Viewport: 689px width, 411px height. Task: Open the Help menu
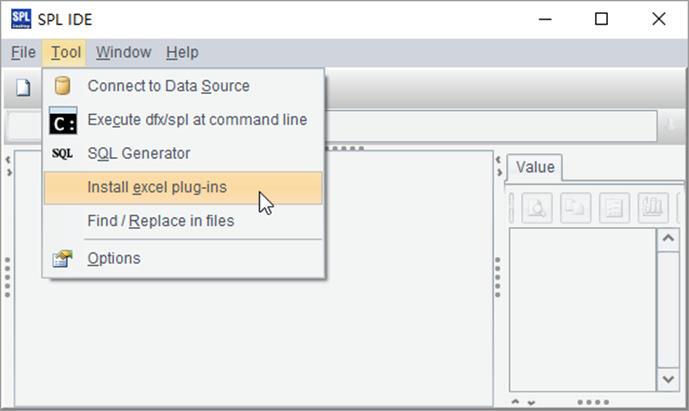tap(182, 52)
